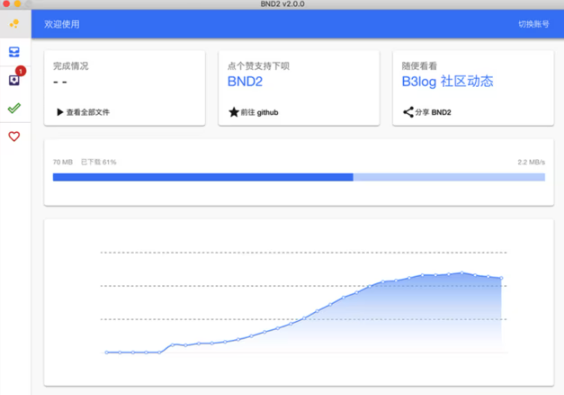
Task: Click the red notification badge showing 1
Action: click(21, 71)
